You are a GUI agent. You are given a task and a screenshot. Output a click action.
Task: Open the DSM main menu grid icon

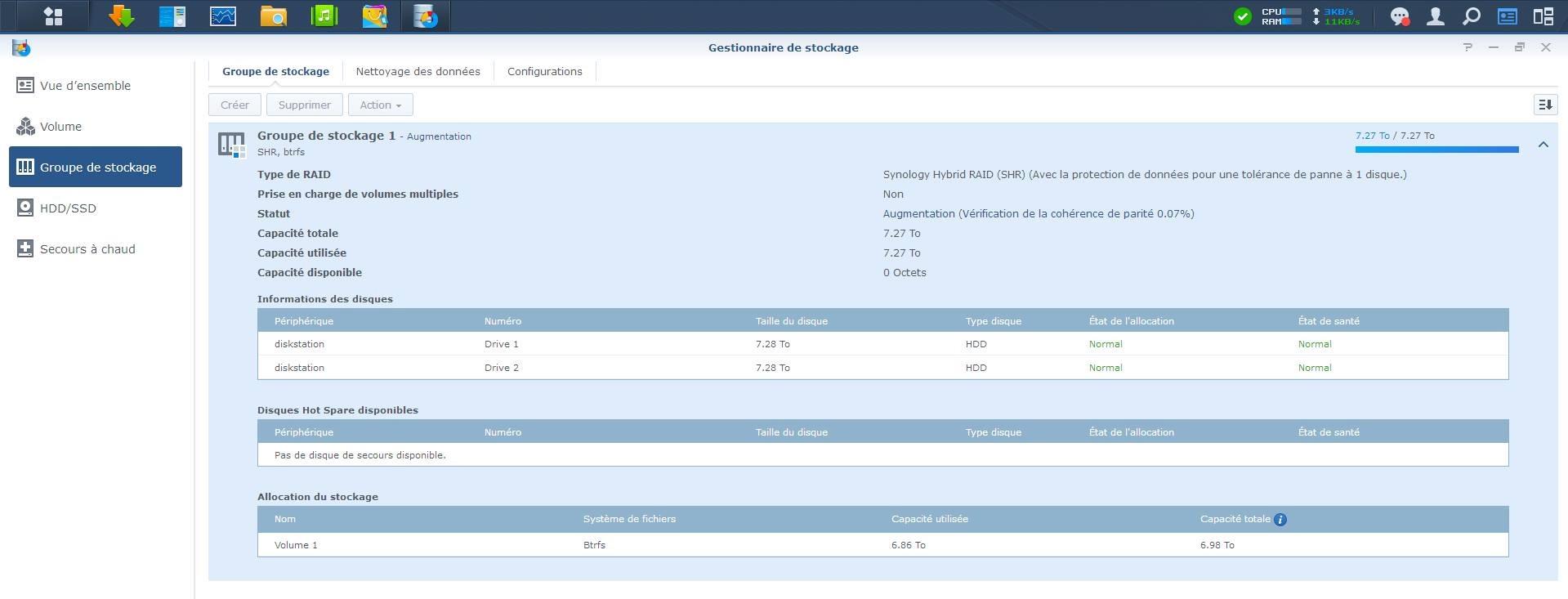pos(53,16)
